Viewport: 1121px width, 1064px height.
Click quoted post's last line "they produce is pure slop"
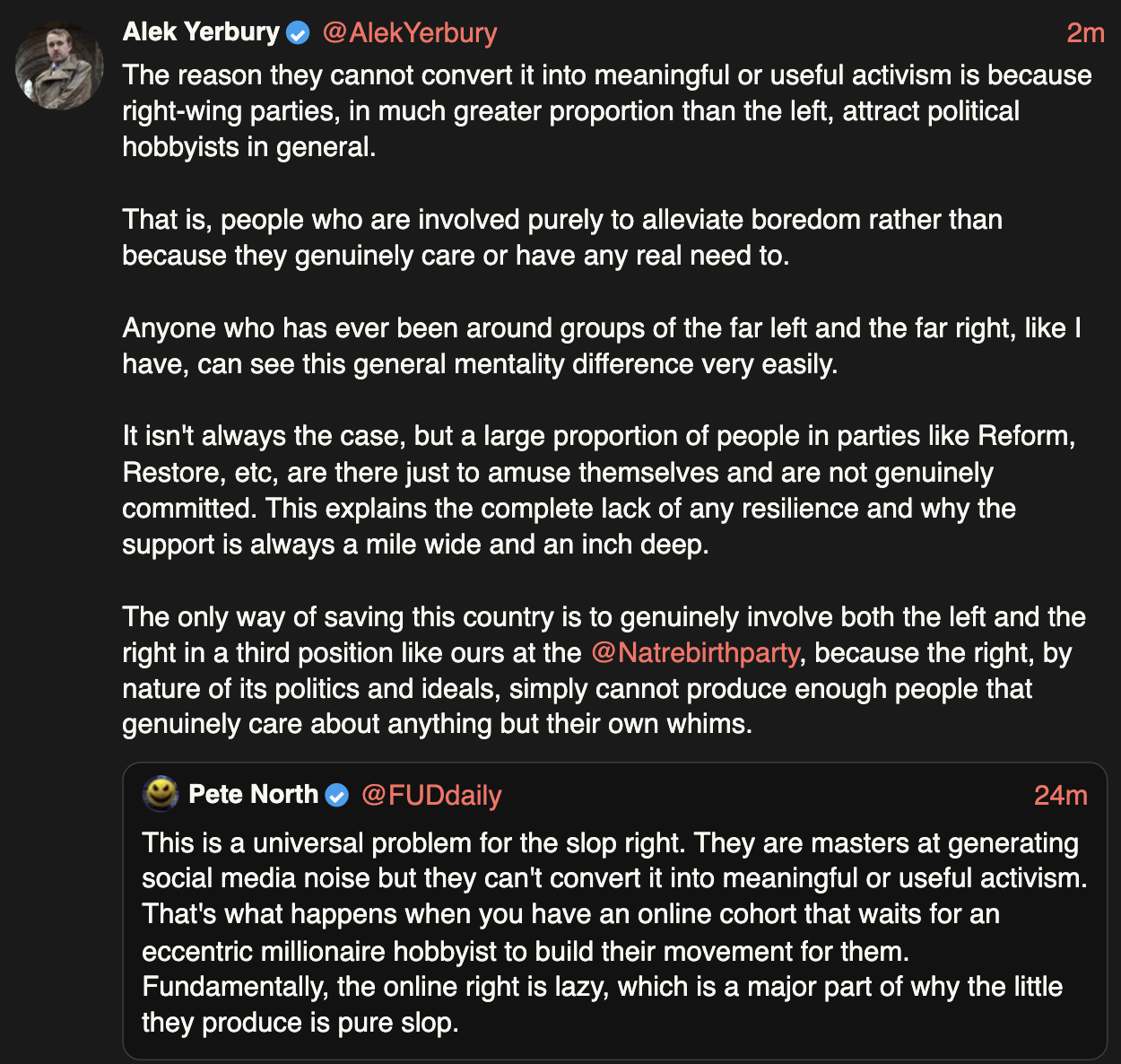click(x=300, y=1023)
